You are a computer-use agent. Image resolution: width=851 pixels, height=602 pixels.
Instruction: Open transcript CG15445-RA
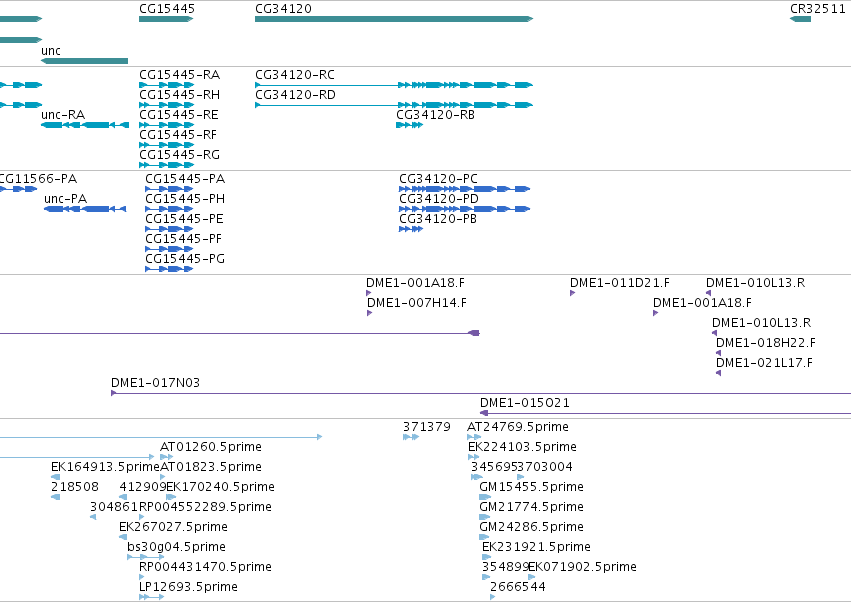(179, 75)
